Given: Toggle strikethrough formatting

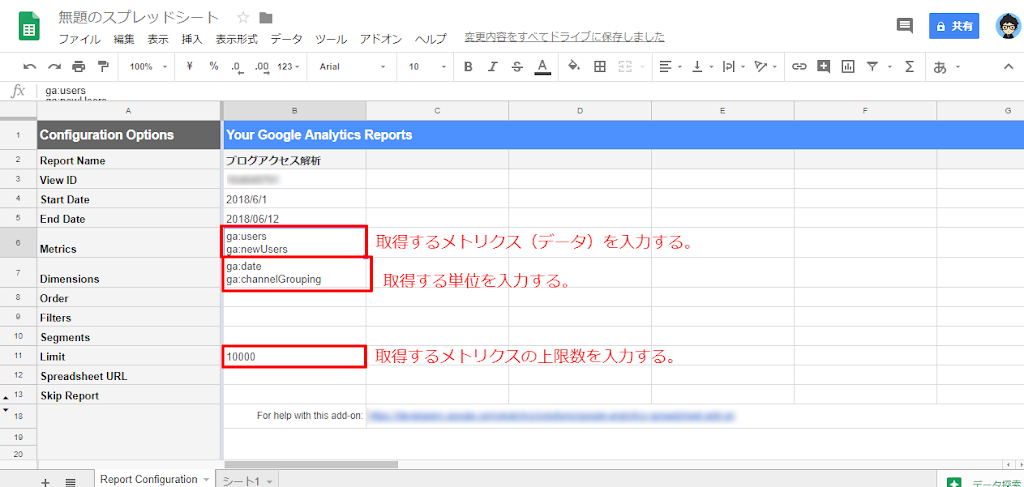Looking at the screenshot, I should [x=517, y=67].
